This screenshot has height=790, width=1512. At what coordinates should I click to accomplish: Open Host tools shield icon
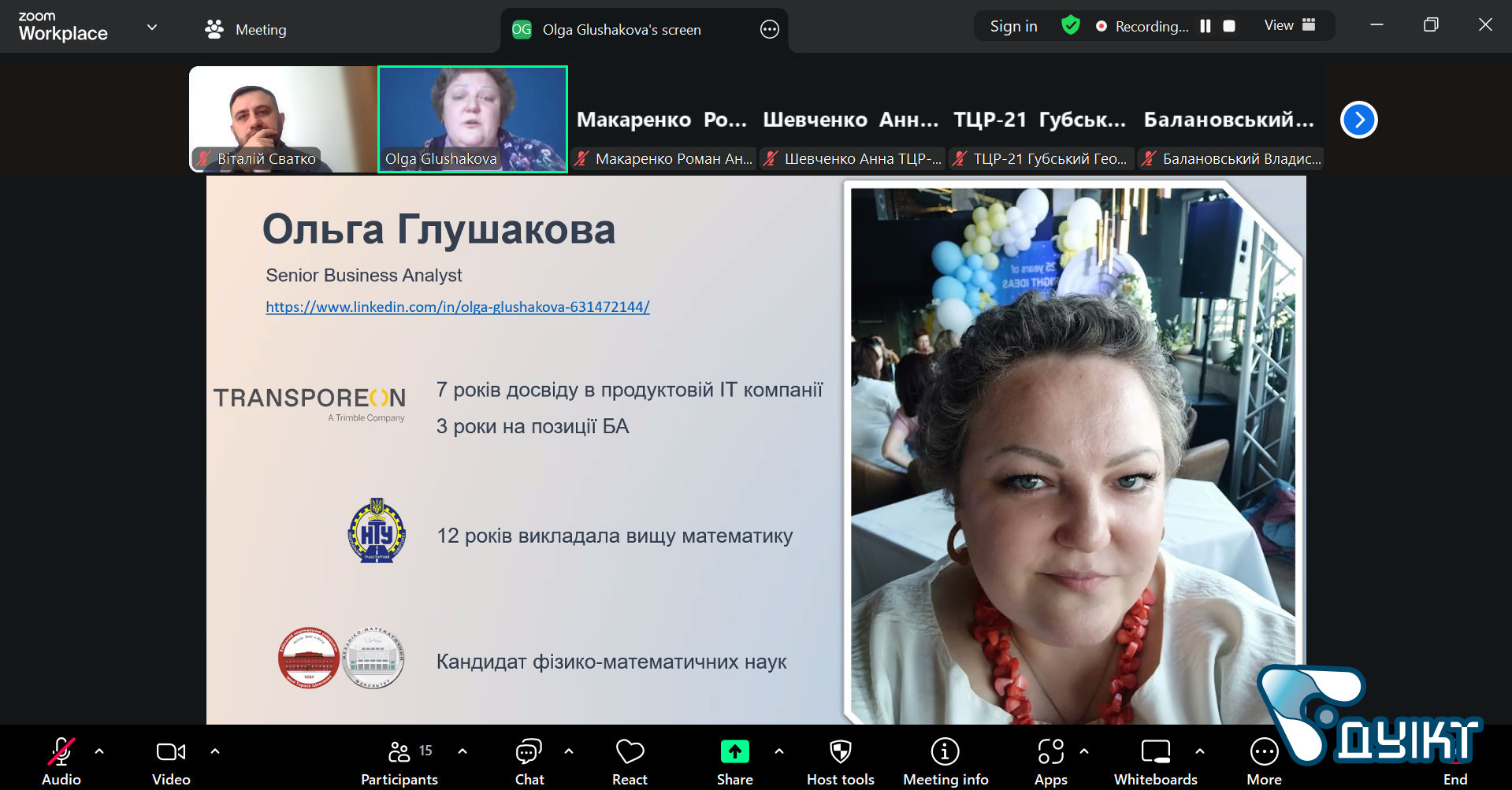pyautogui.click(x=840, y=753)
